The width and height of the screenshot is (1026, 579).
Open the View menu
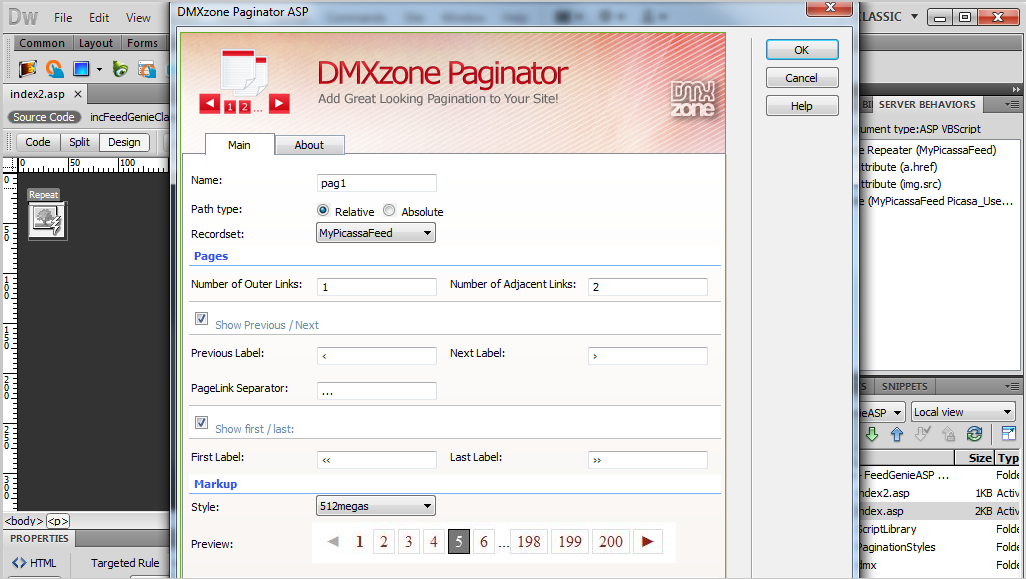(138, 18)
